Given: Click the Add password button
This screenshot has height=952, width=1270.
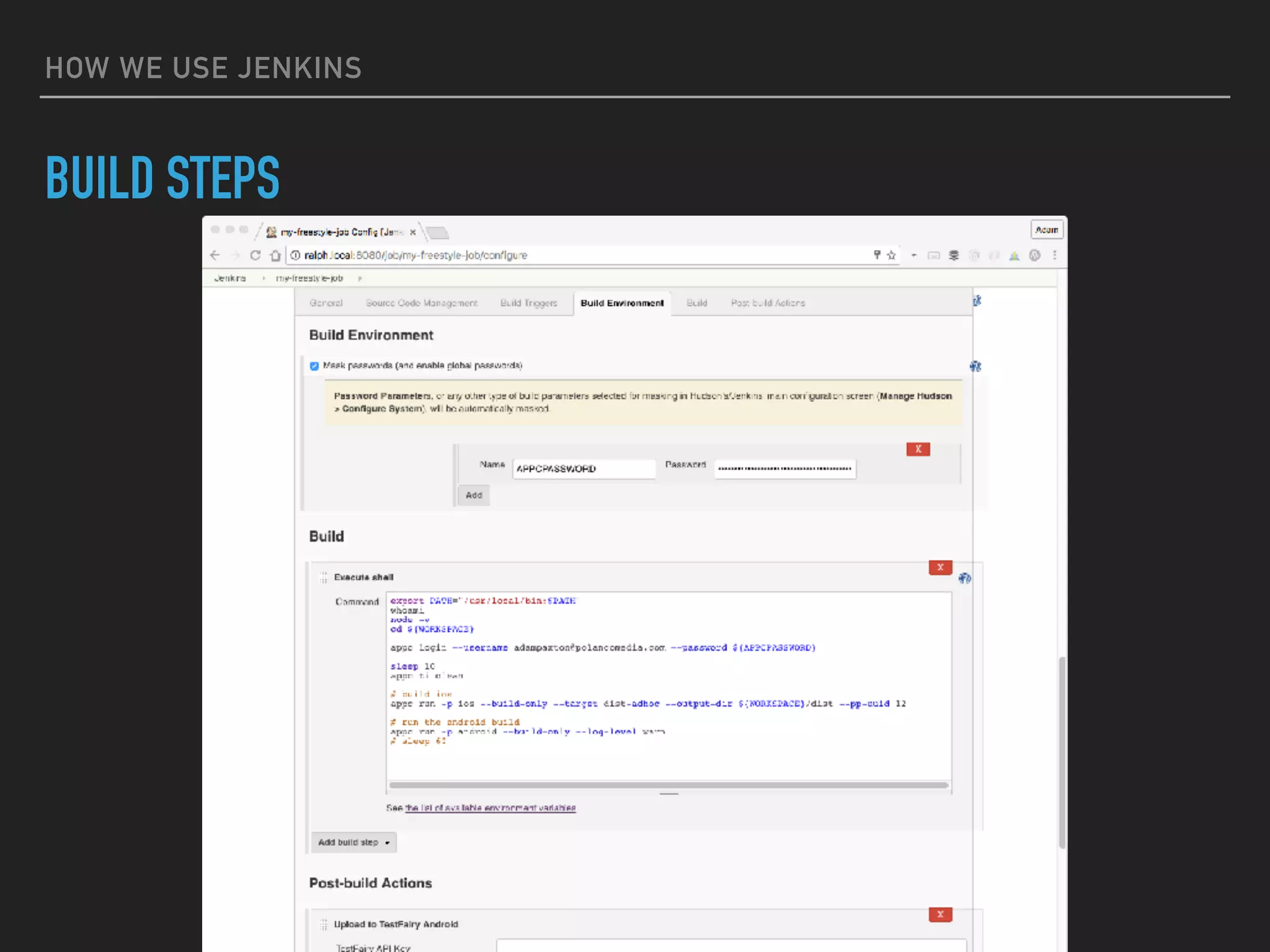Looking at the screenshot, I should [x=474, y=495].
